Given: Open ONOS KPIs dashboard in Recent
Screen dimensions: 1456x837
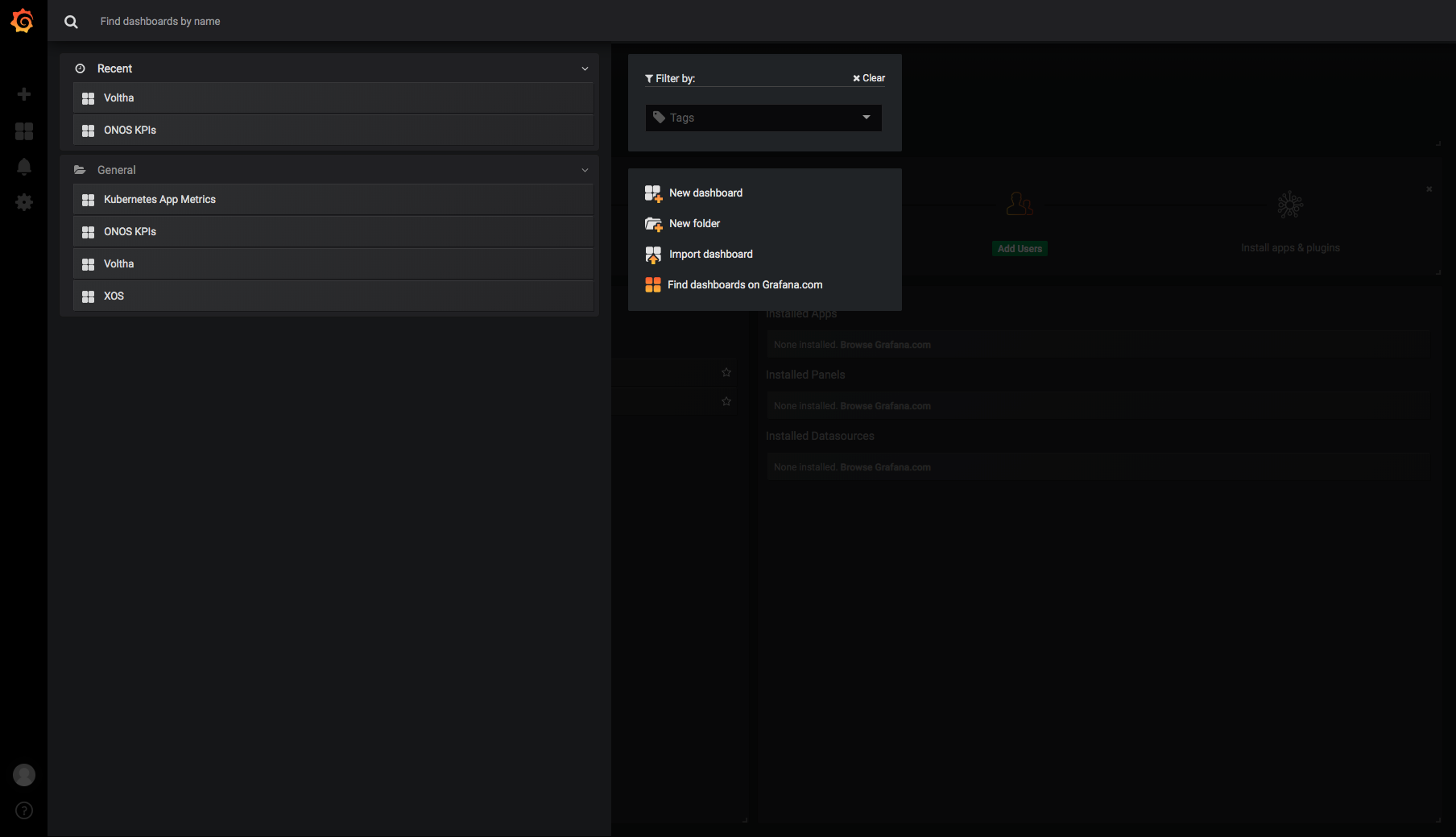Looking at the screenshot, I should (333, 131).
